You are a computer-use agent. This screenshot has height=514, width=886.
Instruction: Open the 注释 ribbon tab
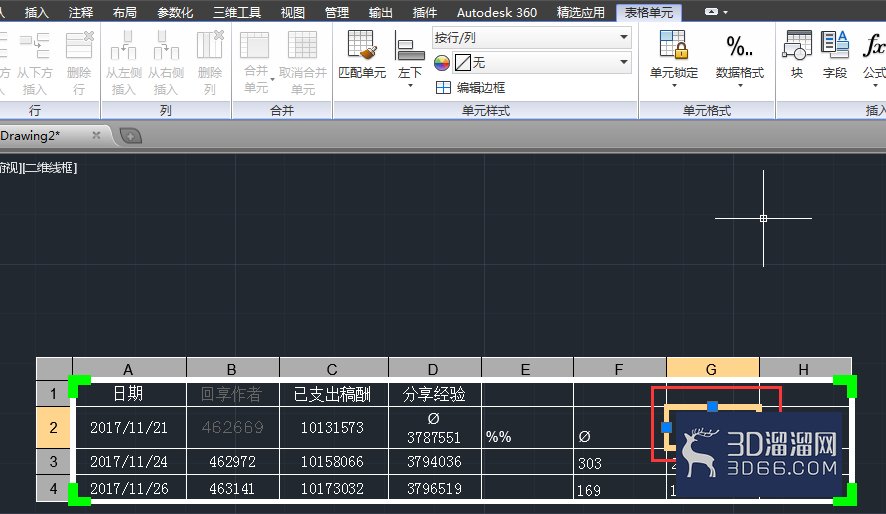coord(81,12)
